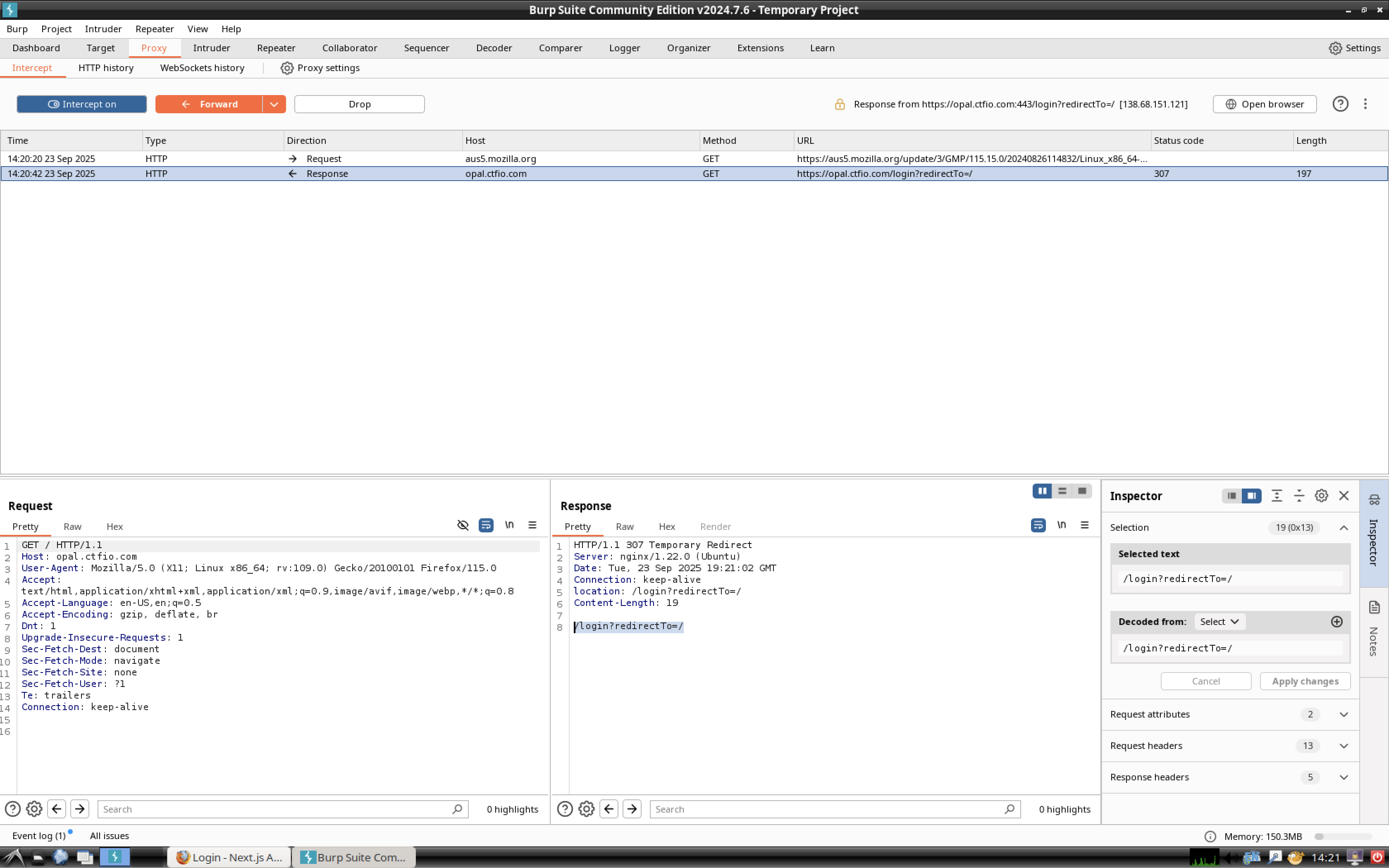
Task: Open the Event log
Action: (39, 836)
